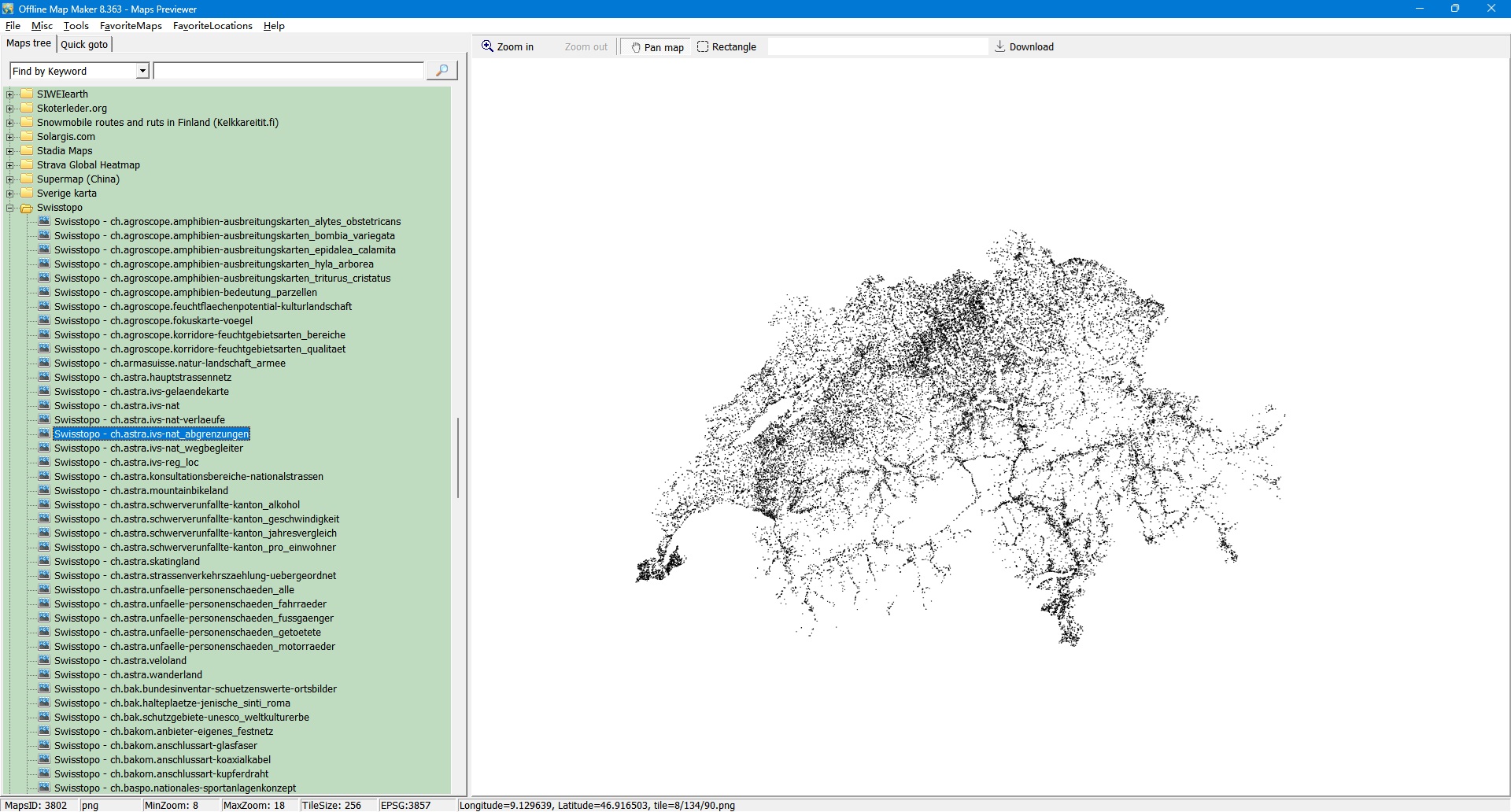Viewport: 1511px width, 812px height.
Task: Click the Download arrow icon
Action: [x=999, y=46]
